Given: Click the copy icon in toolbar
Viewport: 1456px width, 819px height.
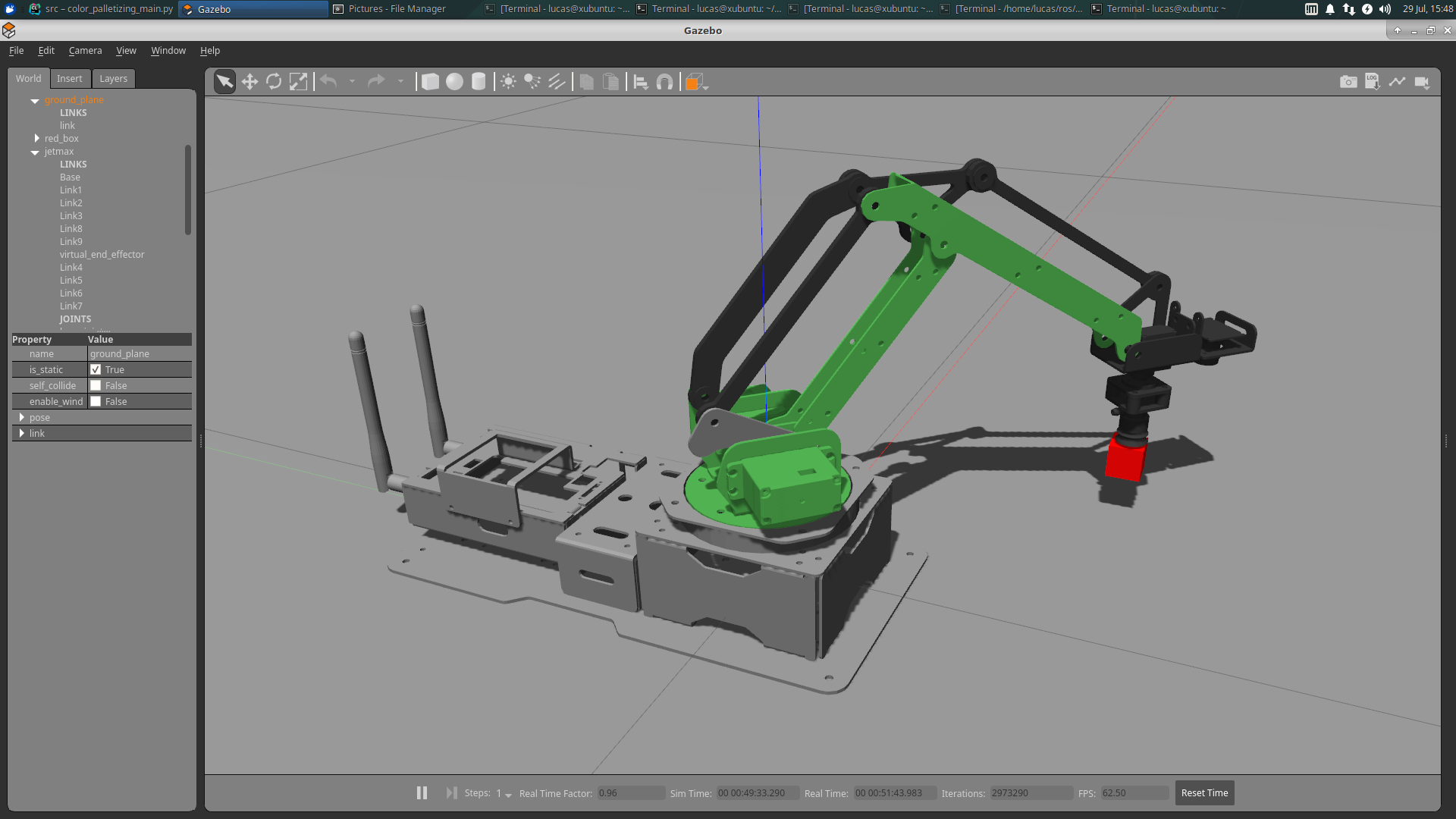Looking at the screenshot, I should tap(586, 82).
